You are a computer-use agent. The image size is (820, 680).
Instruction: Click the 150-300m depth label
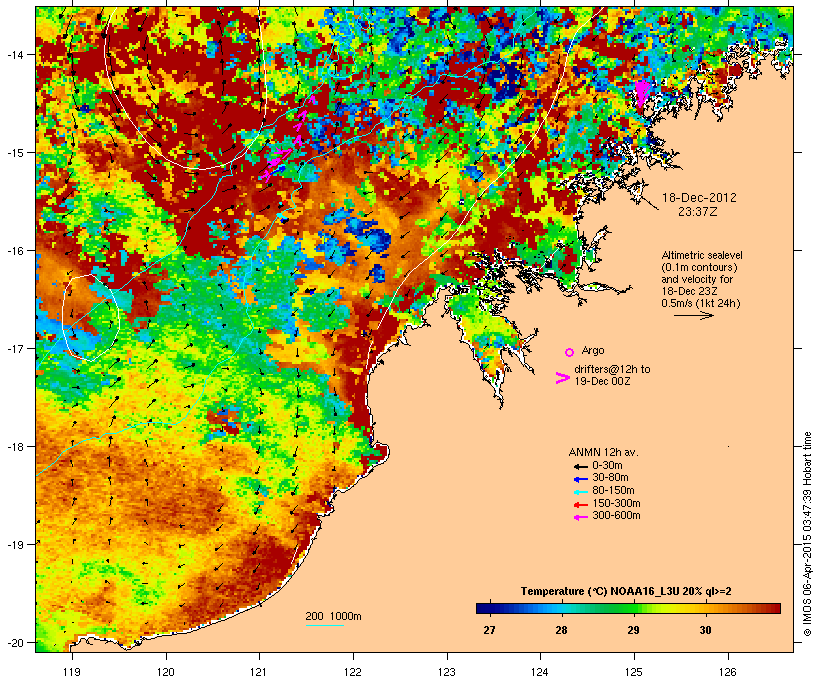coord(616,504)
